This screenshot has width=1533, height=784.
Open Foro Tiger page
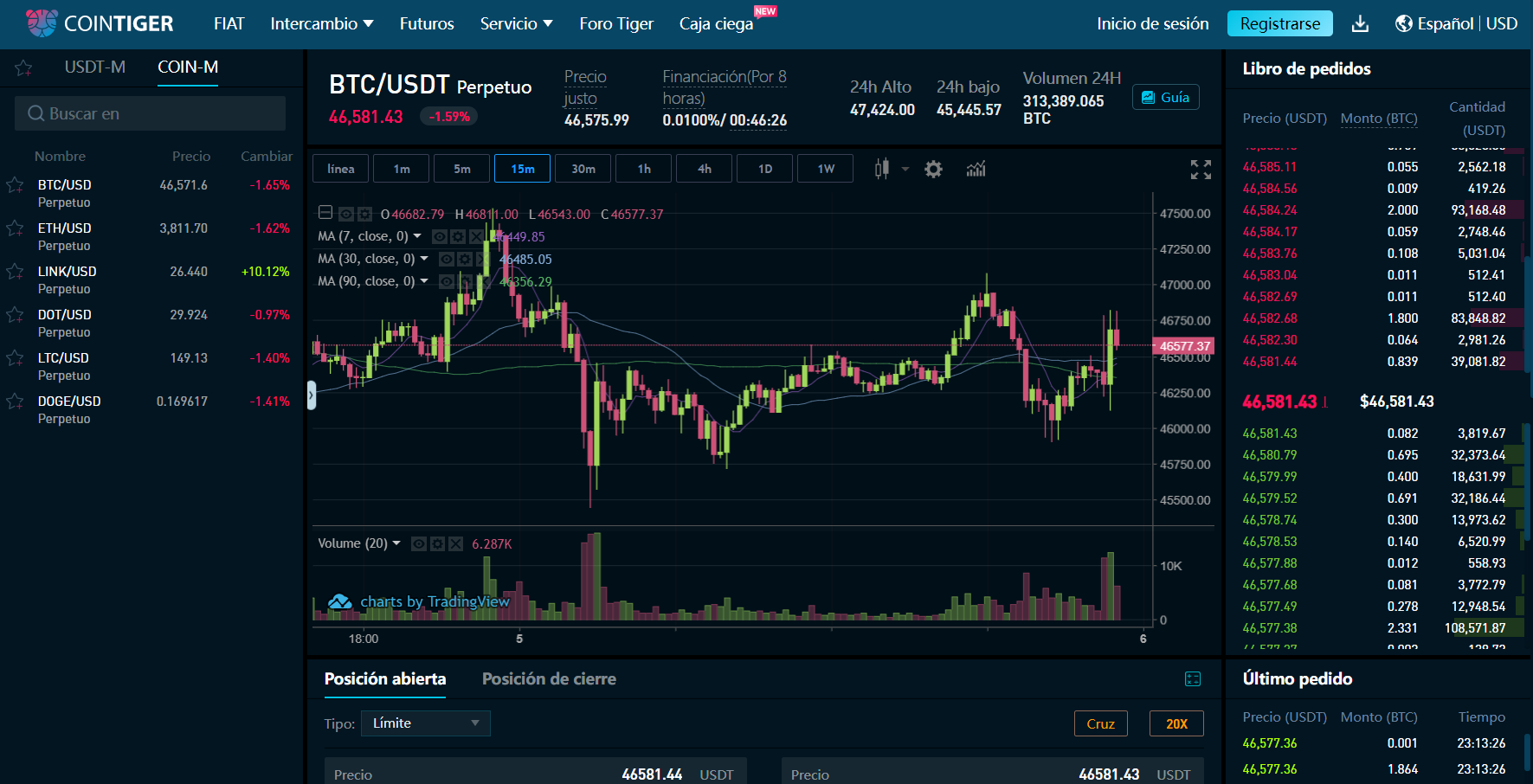click(616, 23)
